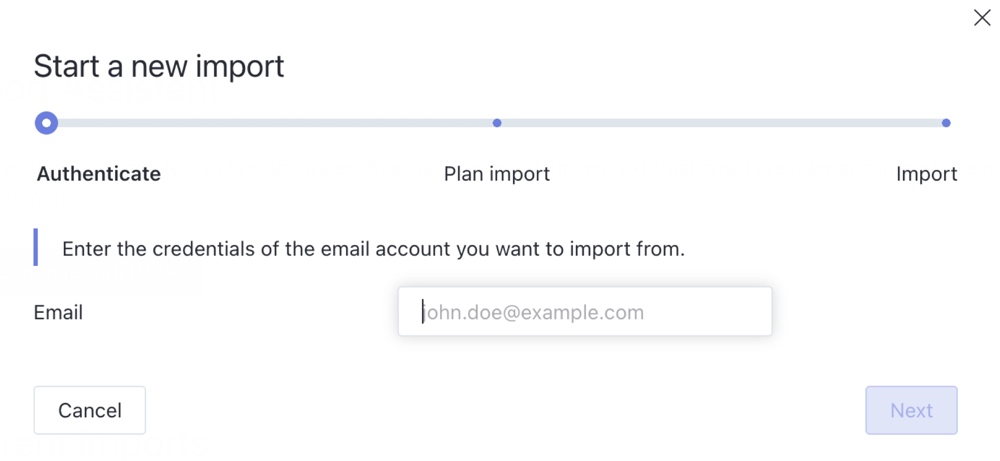
Task: Proceed with the Next button
Action: pyautogui.click(x=911, y=410)
